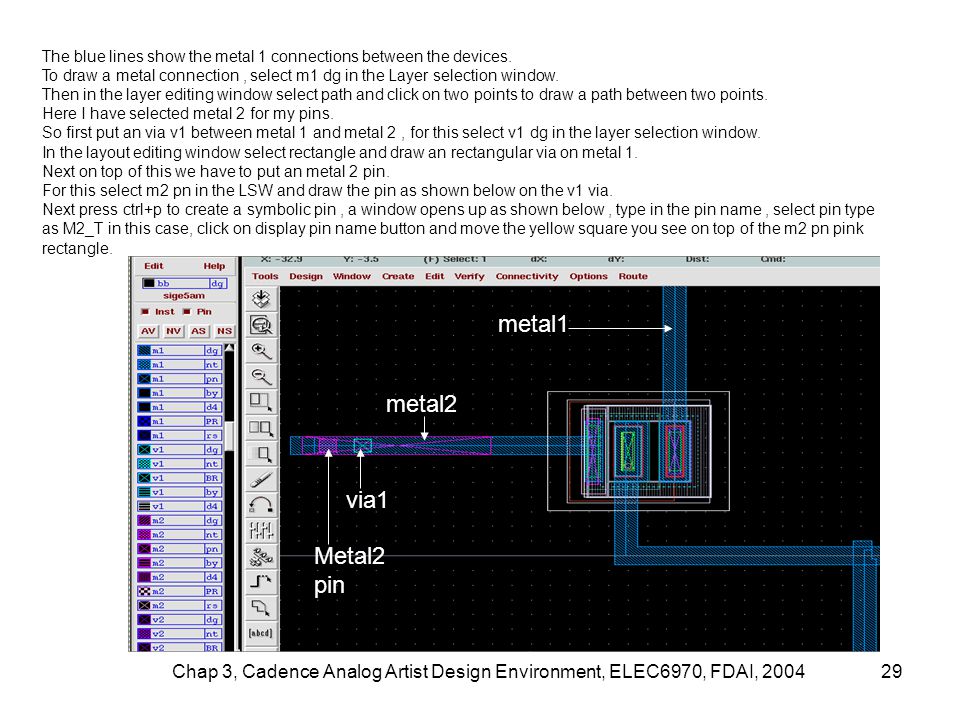Open the Options menu
Image resolution: width=960 pixels, height=720 pixels.
click(x=588, y=276)
